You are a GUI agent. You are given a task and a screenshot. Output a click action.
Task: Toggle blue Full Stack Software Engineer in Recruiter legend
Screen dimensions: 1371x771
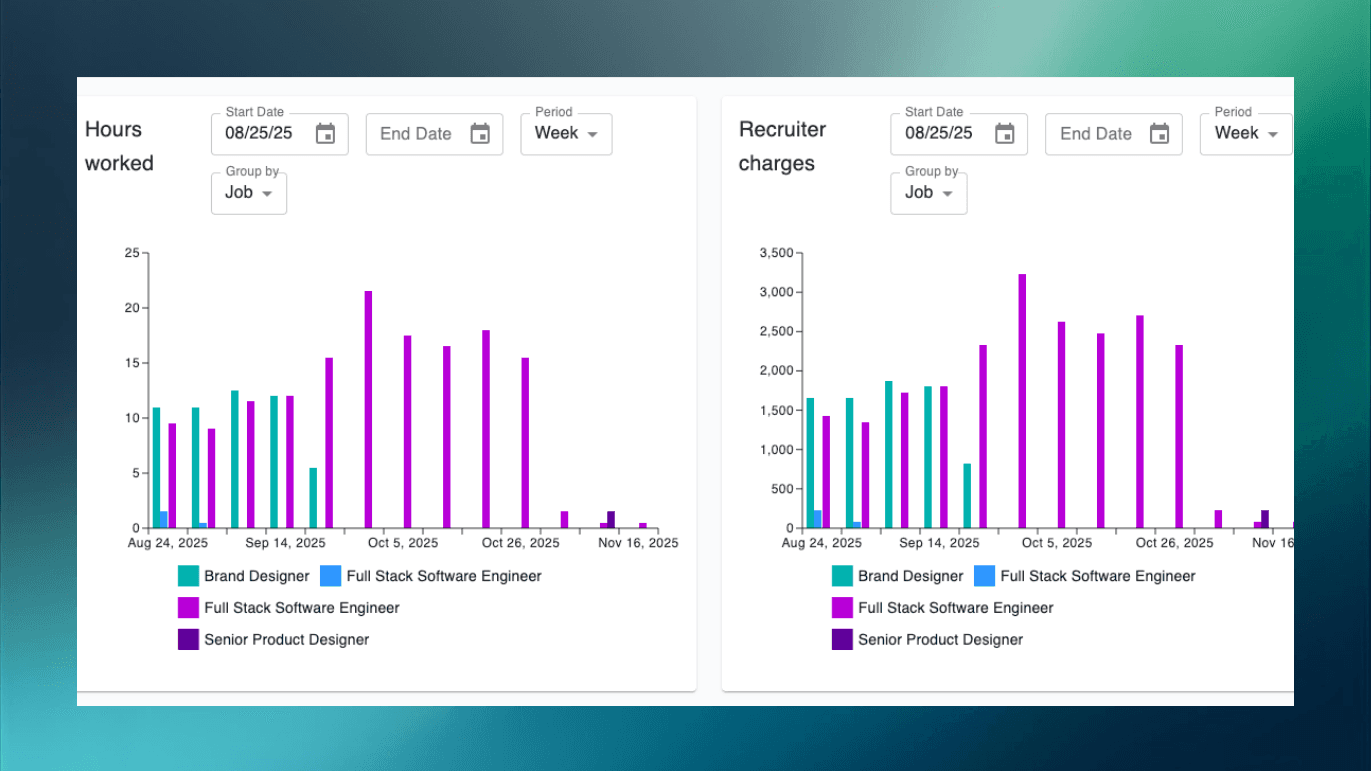[x=1085, y=576]
